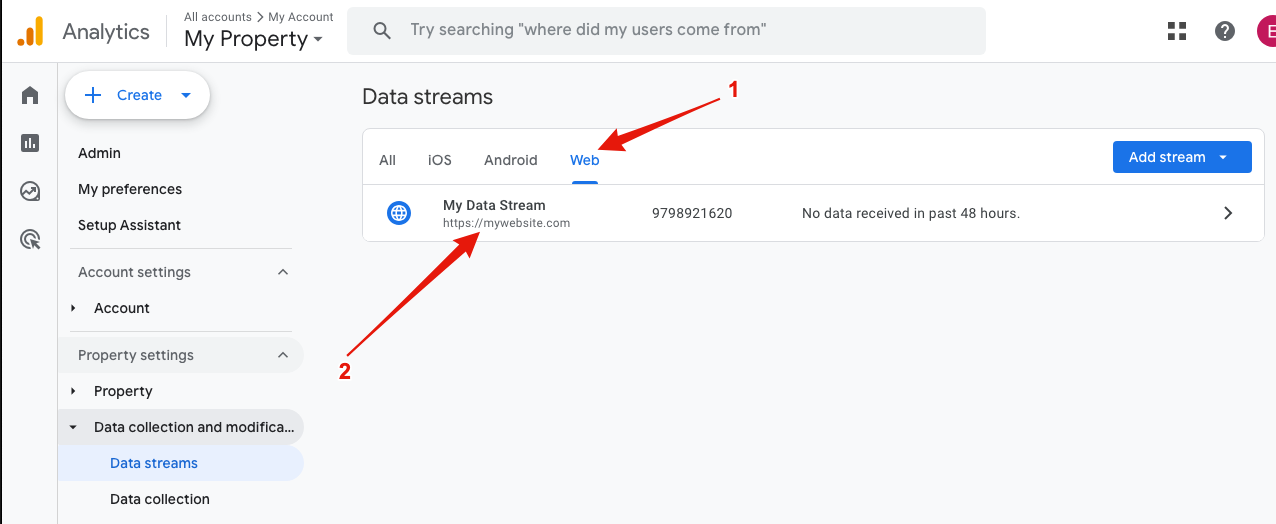Click the My Data Stream name
The width and height of the screenshot is (1276, 524).
494,205
